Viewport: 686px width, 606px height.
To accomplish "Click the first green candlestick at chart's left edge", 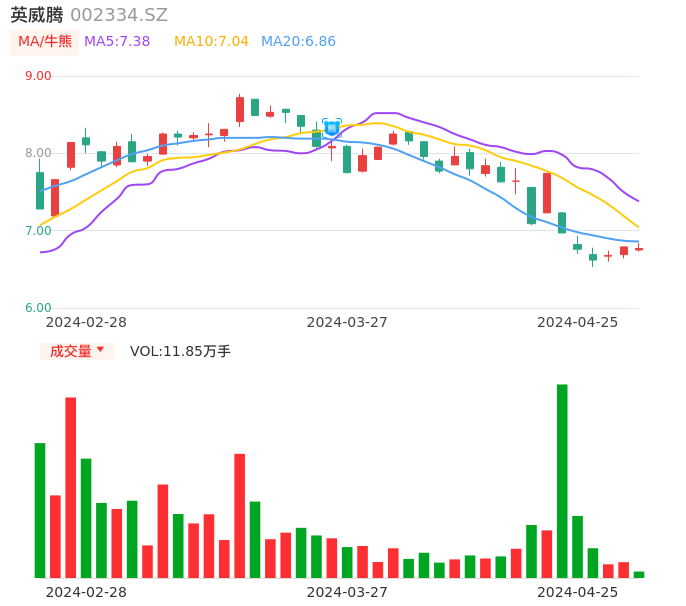I will pyautogui.click(x=40, y=190).
